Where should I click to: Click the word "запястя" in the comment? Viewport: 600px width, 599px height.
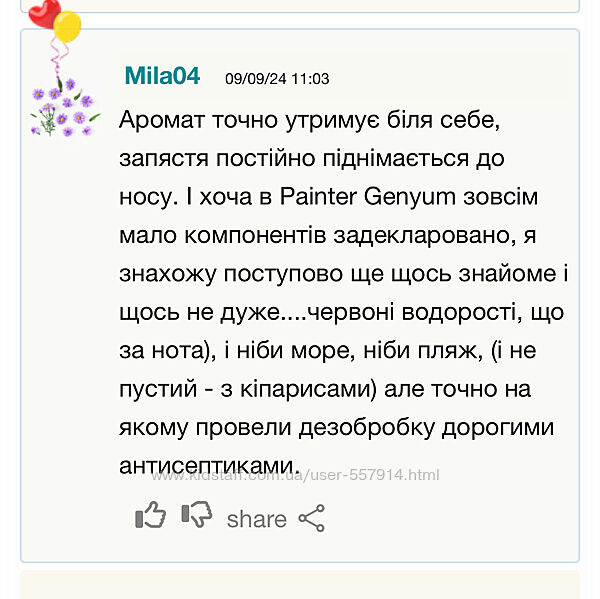pyautogui.click(x=159, y=159)
